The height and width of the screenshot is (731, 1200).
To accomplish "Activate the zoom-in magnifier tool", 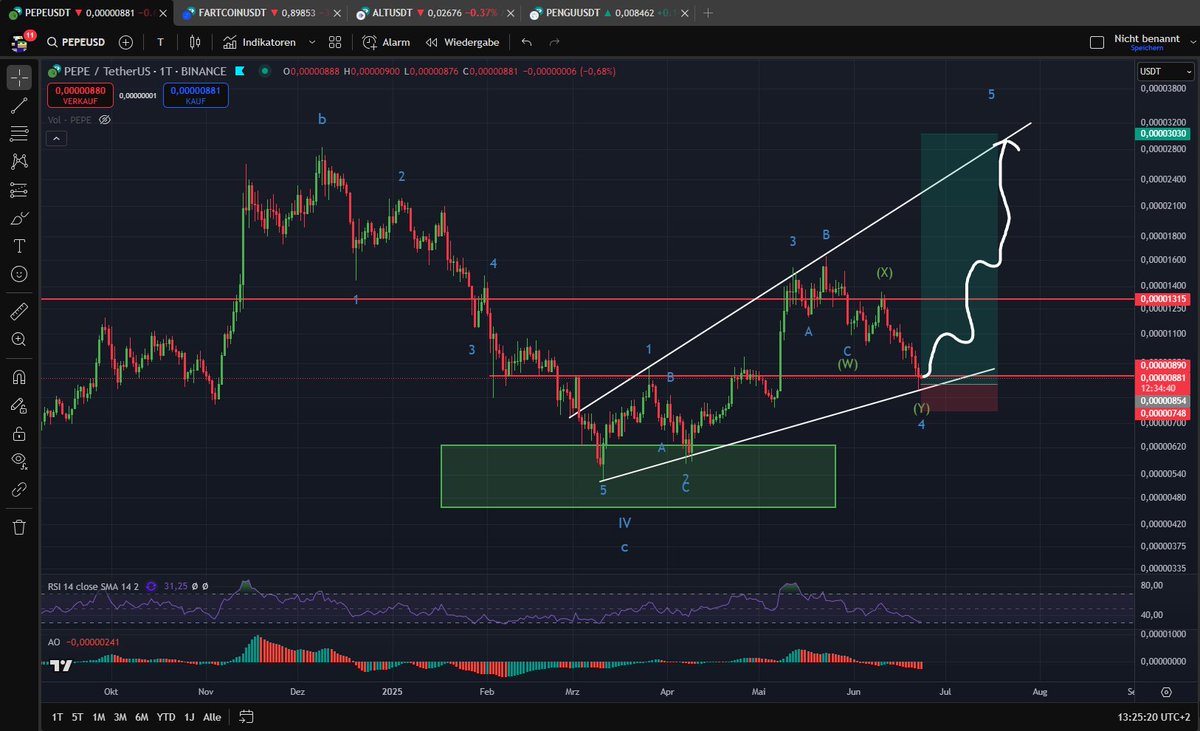I will point(19,340).
